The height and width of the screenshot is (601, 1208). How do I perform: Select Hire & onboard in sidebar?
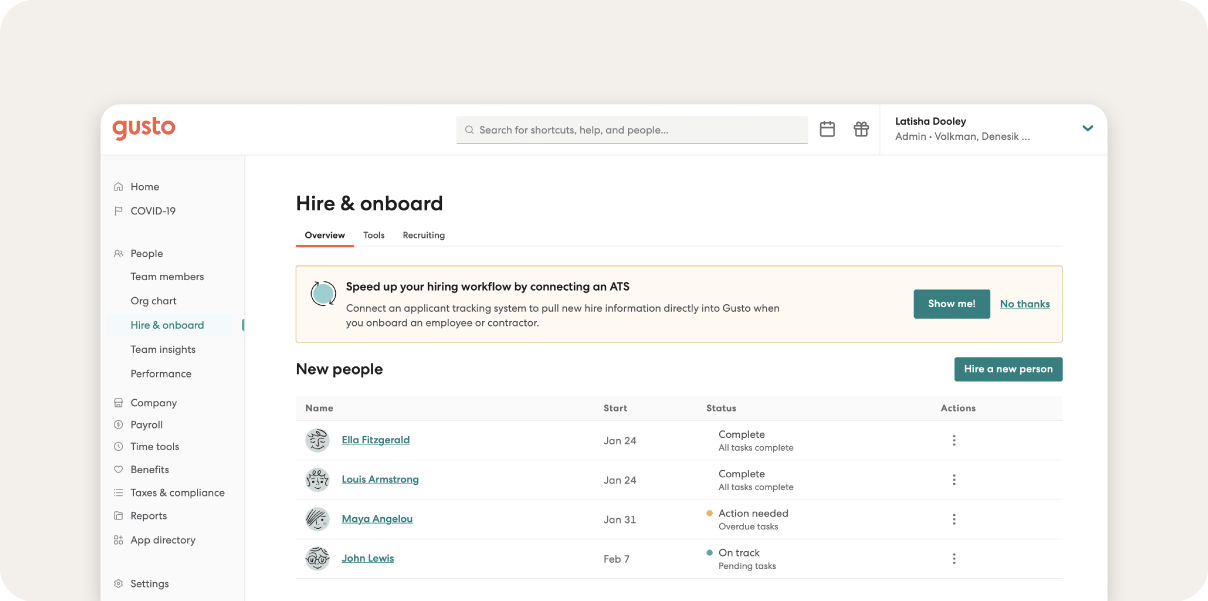[x=167, y=325]
